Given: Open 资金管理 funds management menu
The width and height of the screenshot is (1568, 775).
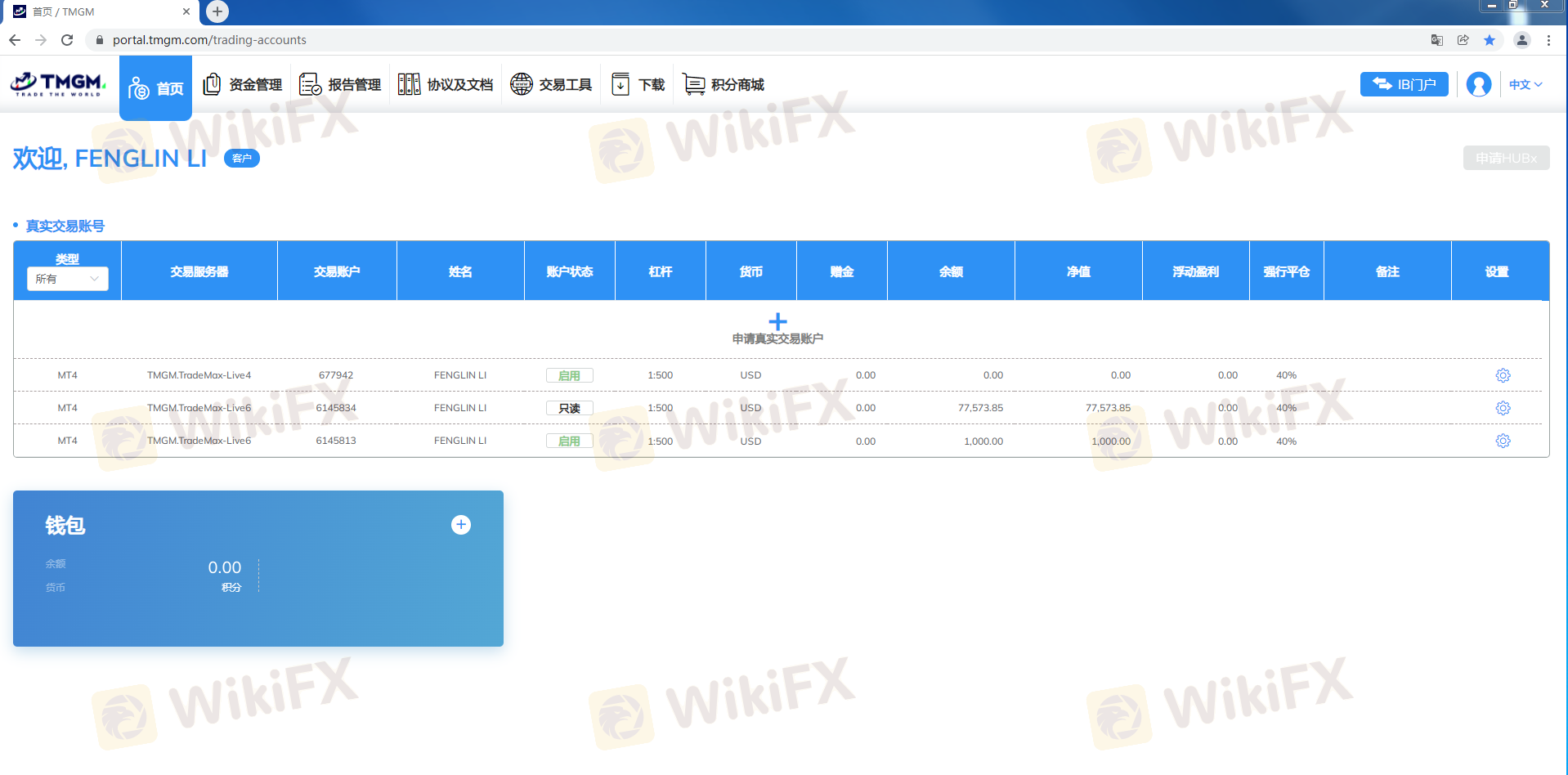Looking at the screenshot, I should pyautogui.click(x=242, y=84).
